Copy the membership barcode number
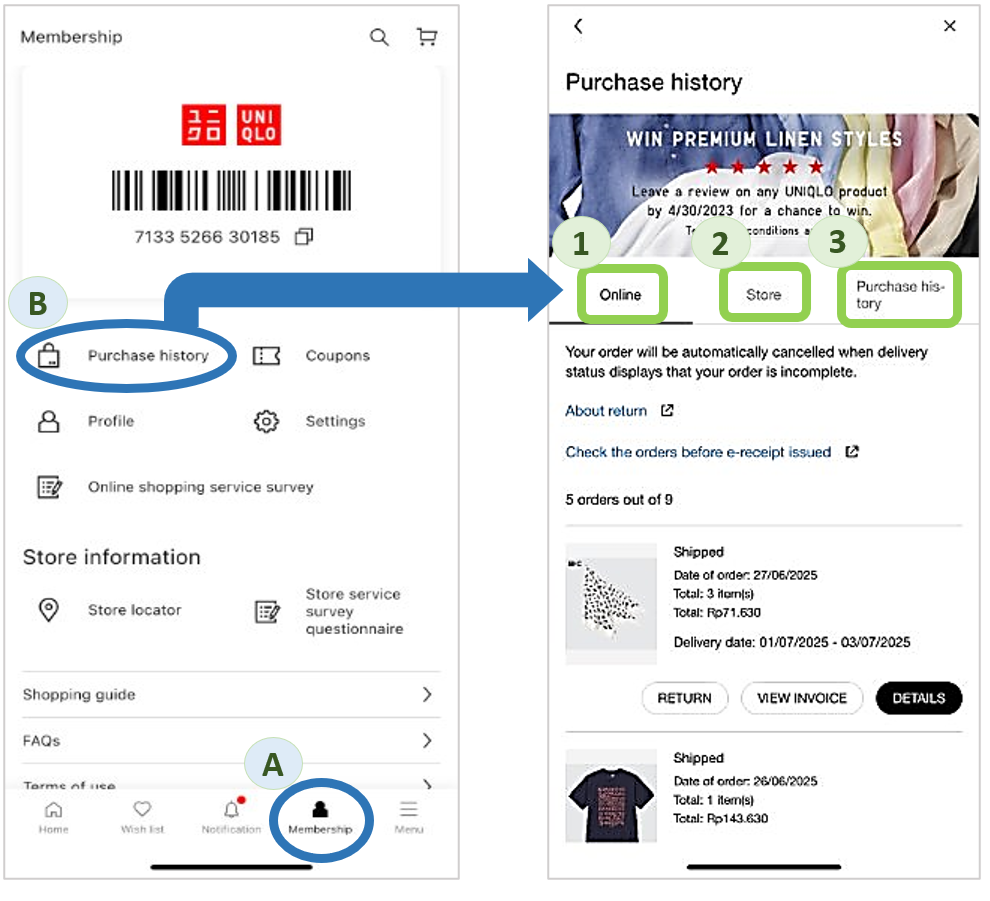Screen dimensions: 990x901 pos(304,237)
